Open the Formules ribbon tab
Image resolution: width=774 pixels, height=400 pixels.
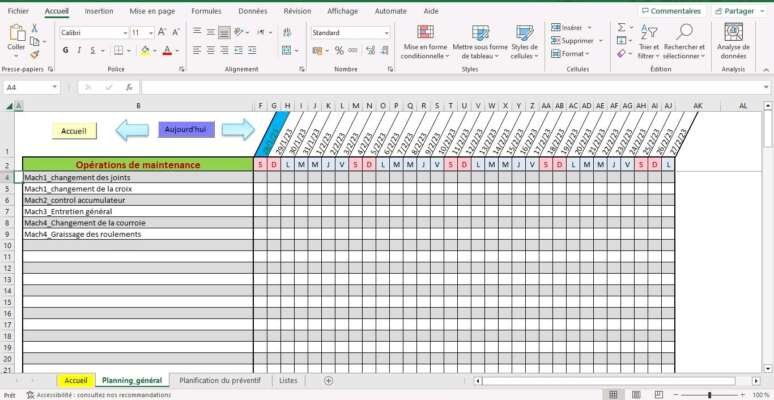pos(206,11)
